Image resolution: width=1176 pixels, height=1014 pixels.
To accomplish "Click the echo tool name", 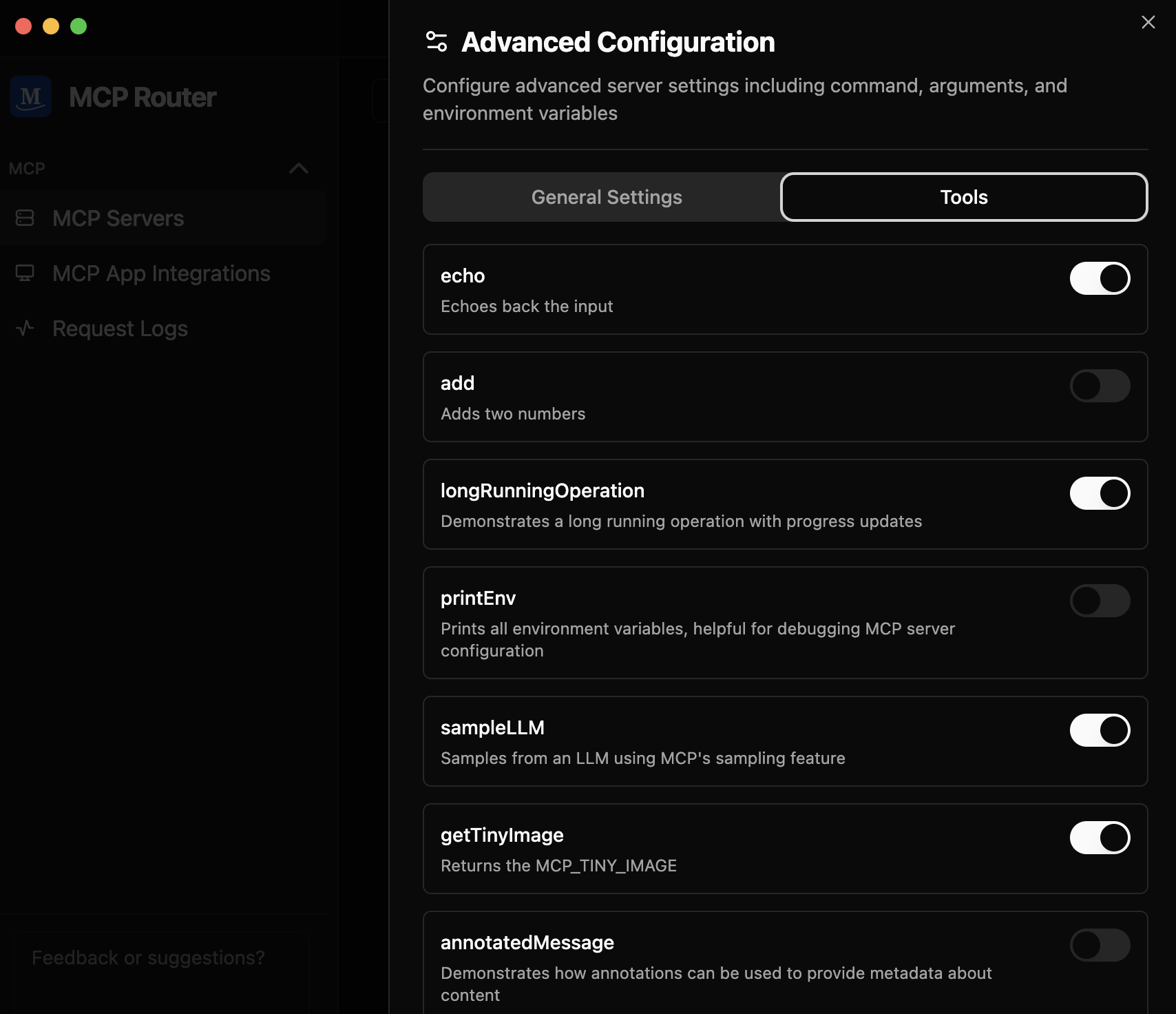I will tap(463, 276).
